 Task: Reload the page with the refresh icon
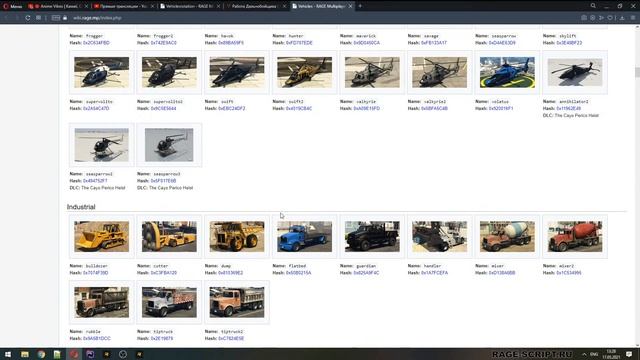click(28, 18)
